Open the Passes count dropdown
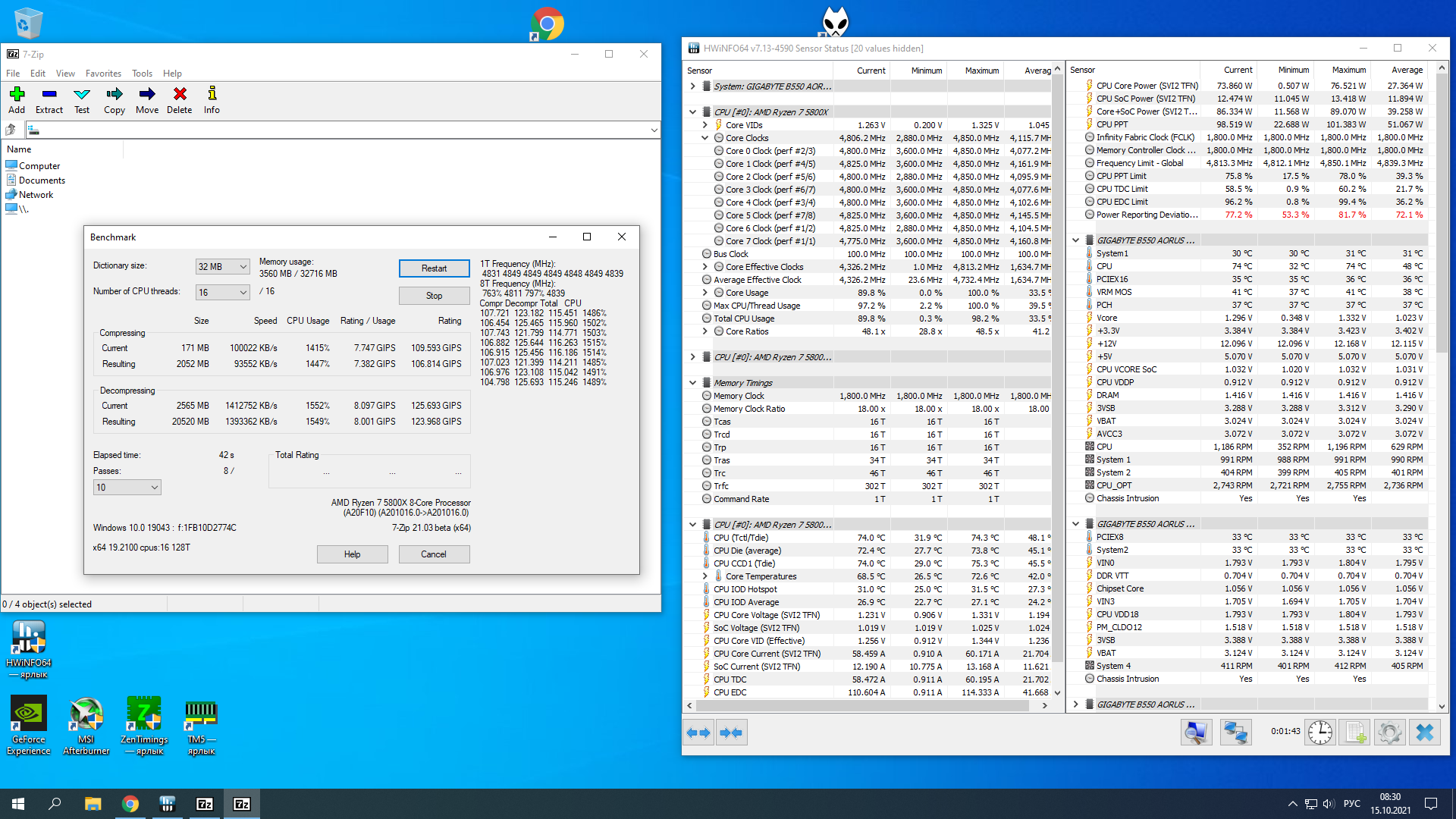Screen dimensions: 1456x819 [127, 488]
